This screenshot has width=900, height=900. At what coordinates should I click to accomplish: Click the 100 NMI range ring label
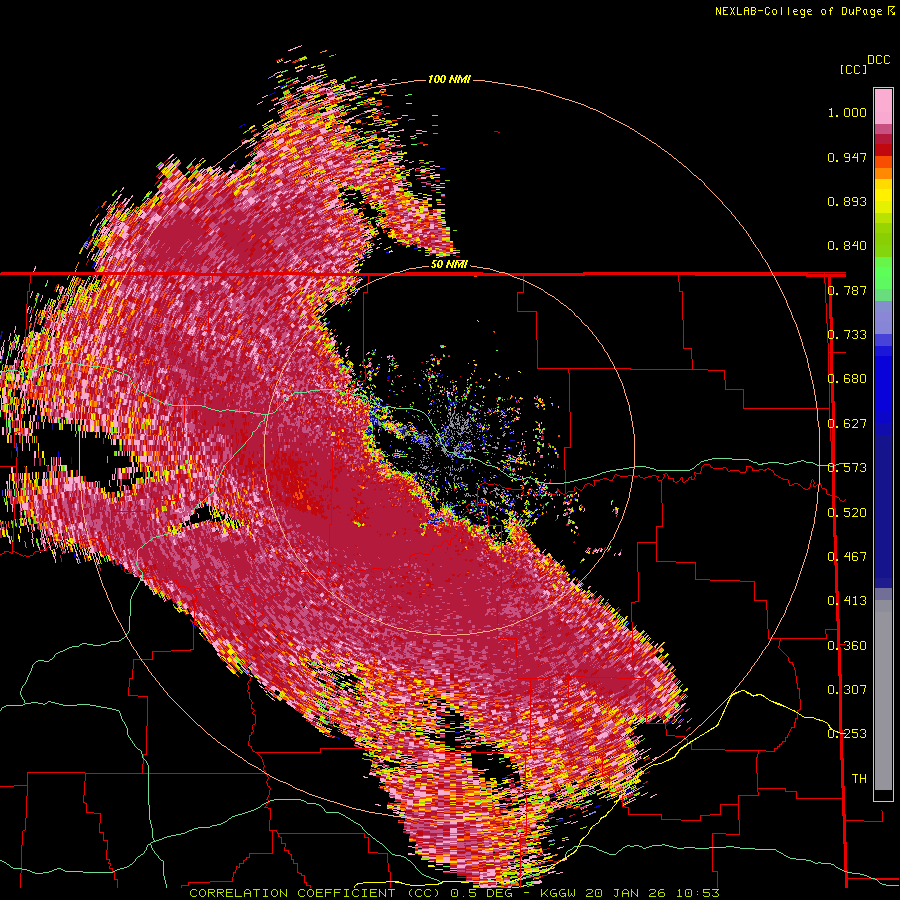coord(449,79)
